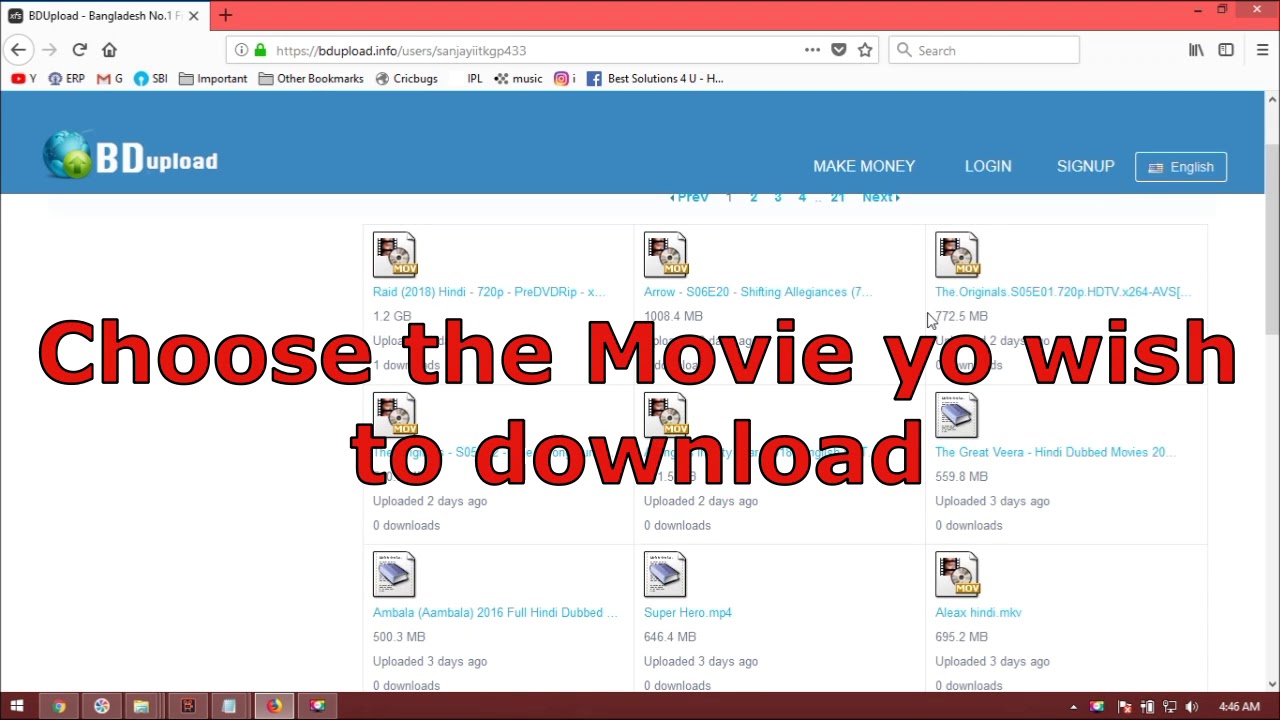This screenshot has height=720, width=1280.
Task: Toggle the sidebar icon in toolbar
Action: [x=1226, y=50]
